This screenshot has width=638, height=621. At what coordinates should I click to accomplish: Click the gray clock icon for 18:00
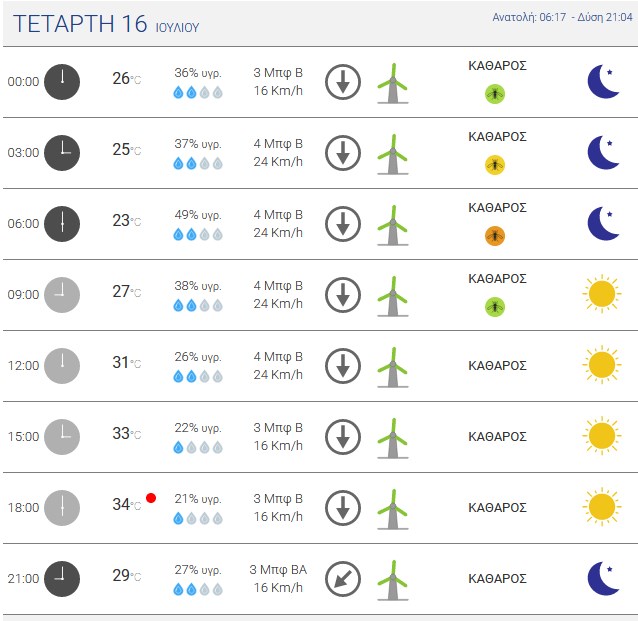pos(62,508)
